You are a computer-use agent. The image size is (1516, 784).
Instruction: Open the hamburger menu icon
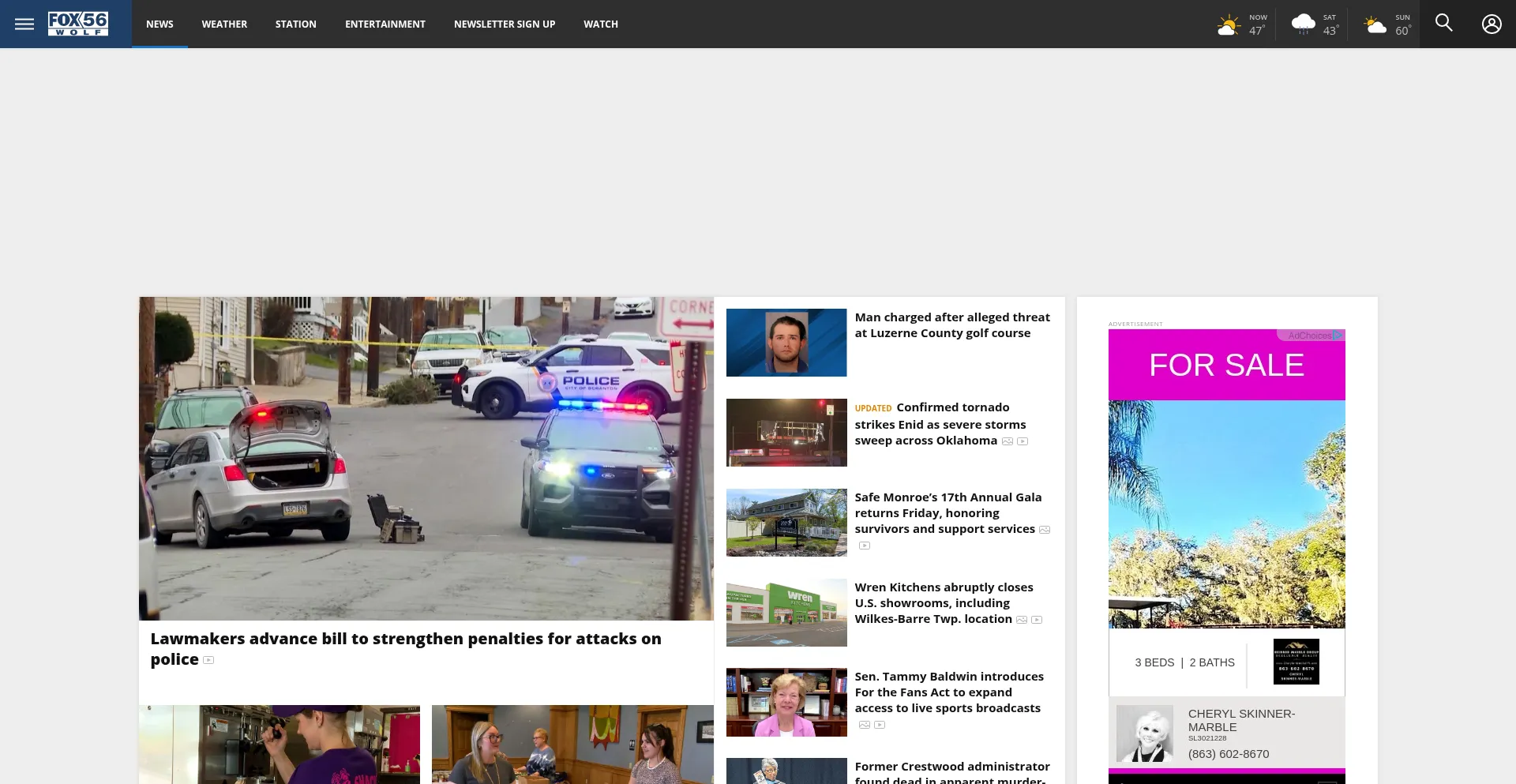24,24
